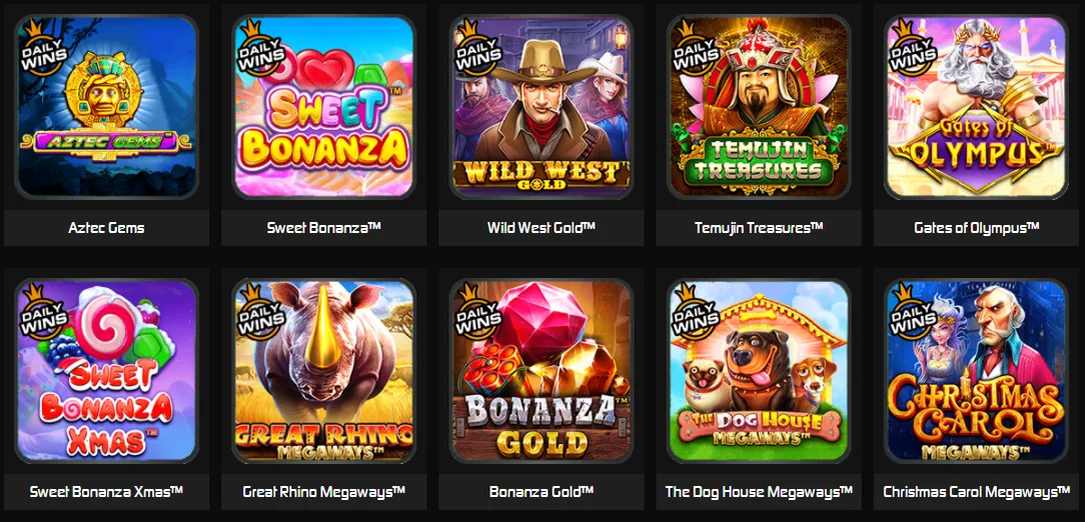Click Daily Wins badge on Gates of Olympus
Image resolution: width=1085 pixels, height=522 pixels.
click(x=912, y=48)
